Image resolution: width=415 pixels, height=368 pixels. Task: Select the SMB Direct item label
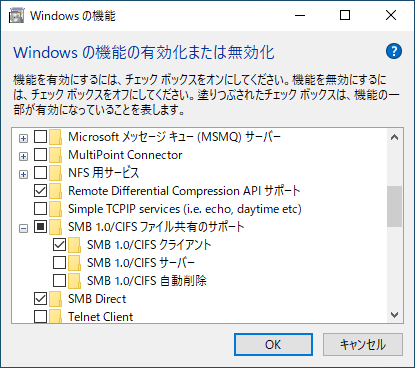(x=97, y=299)
